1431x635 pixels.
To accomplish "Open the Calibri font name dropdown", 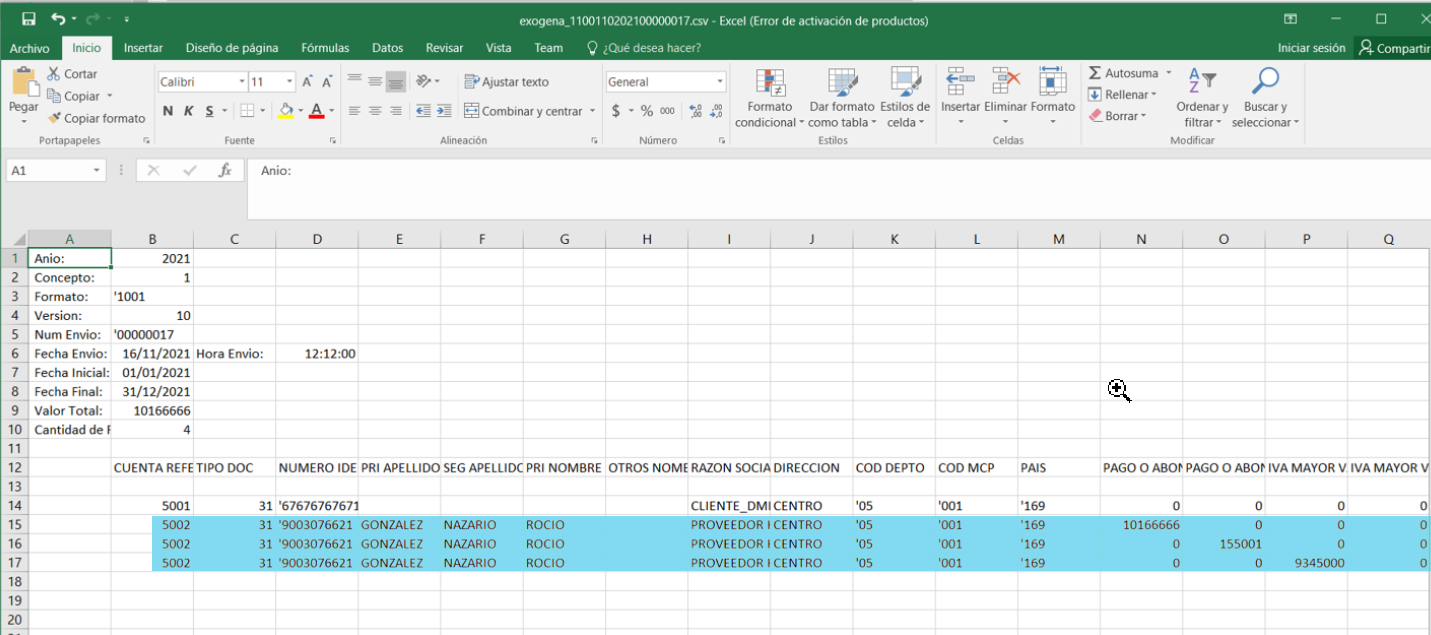I will pos(241,82).
